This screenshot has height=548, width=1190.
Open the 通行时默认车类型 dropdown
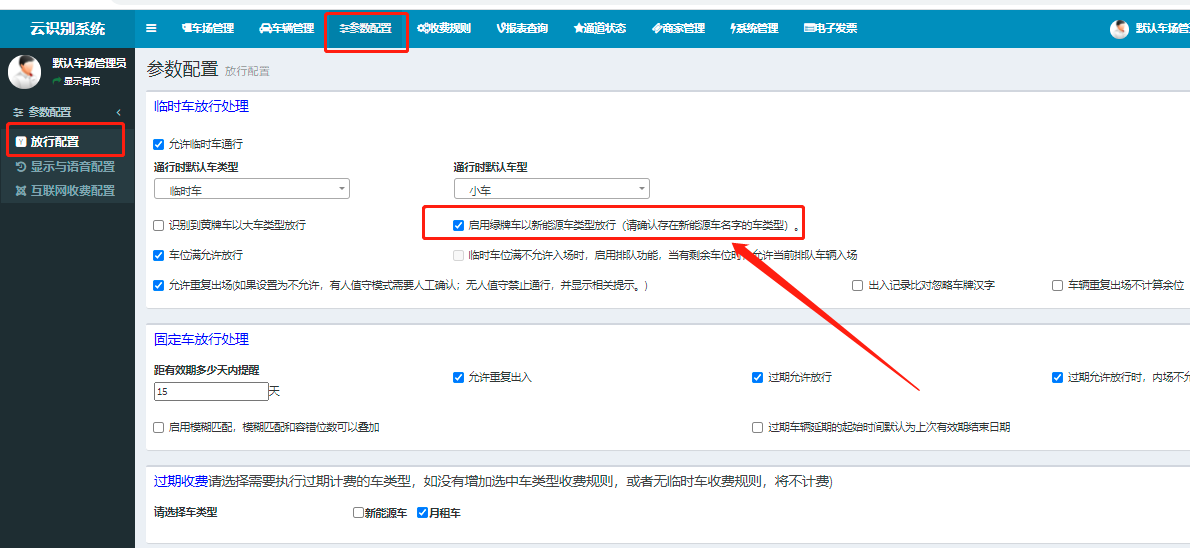(252, 188)
